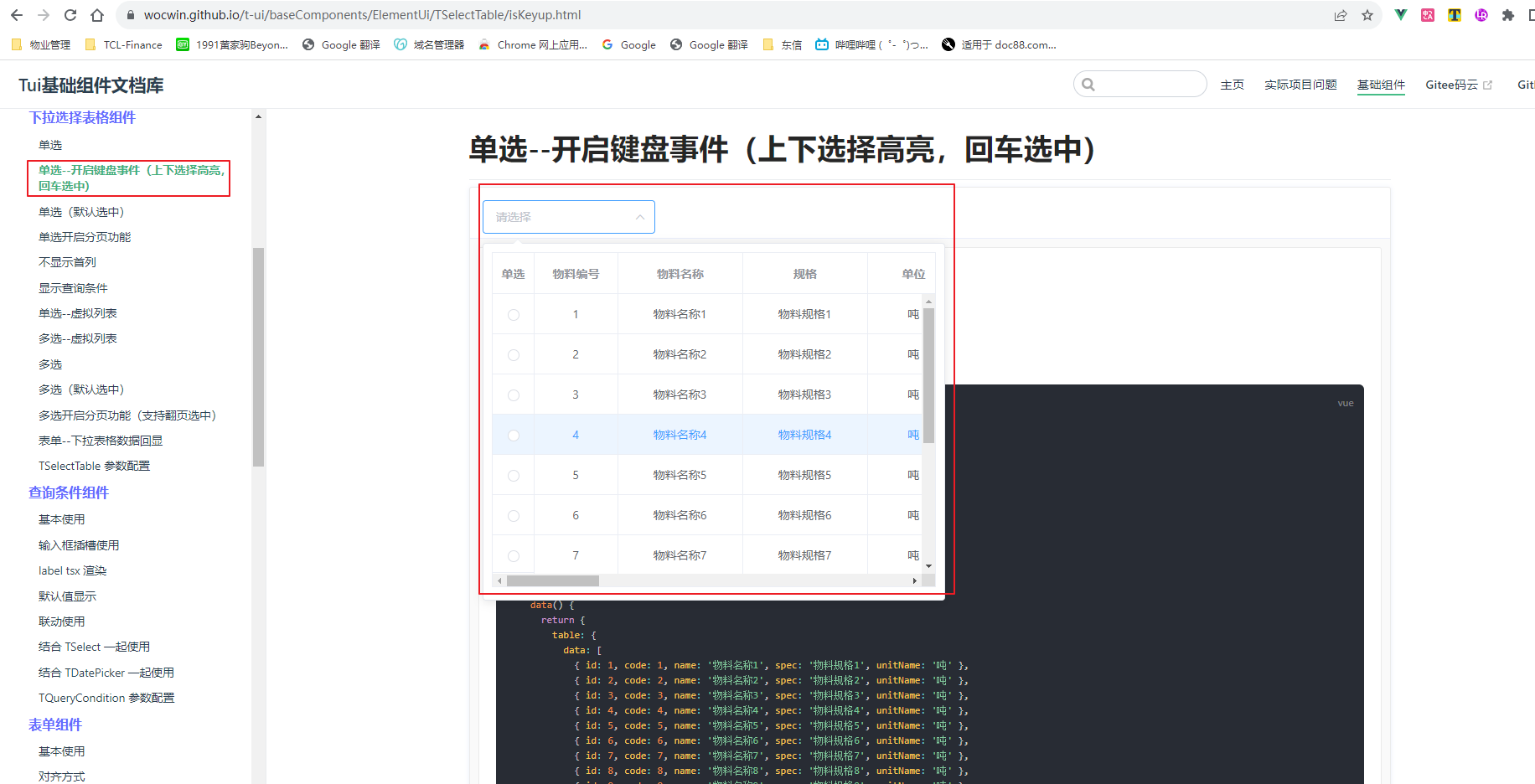Click the 规格 column header
Screen dimensions: 1535x784
tap(805, 274)
